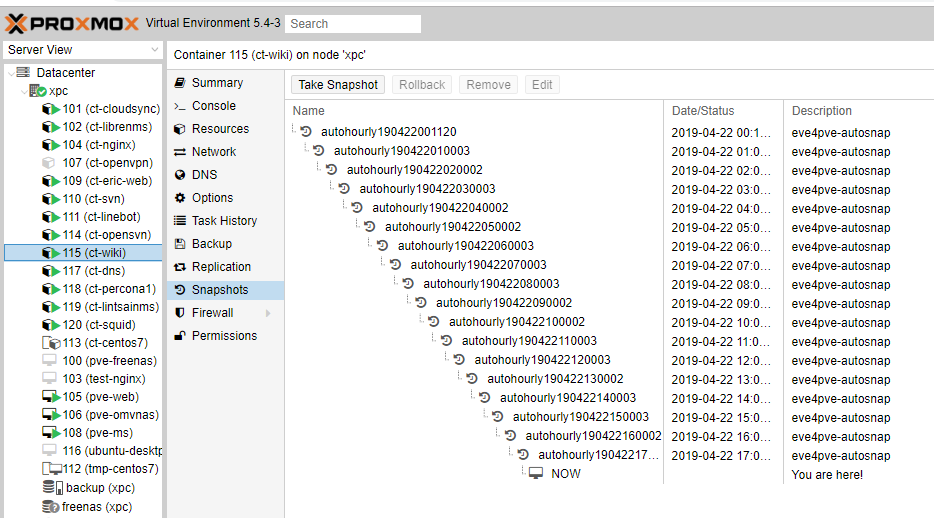Image resolution: width=934 pixels, height=518 pixels.
Task: Click the Permissions unlock icon
Action: [x=180, y=336]
